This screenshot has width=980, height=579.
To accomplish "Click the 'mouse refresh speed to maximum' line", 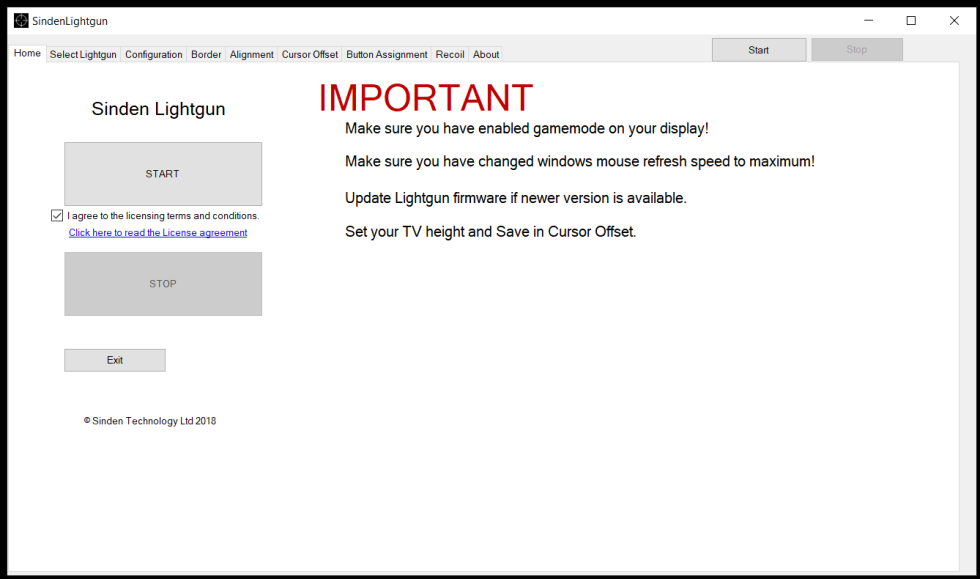I will click(580, 161).
